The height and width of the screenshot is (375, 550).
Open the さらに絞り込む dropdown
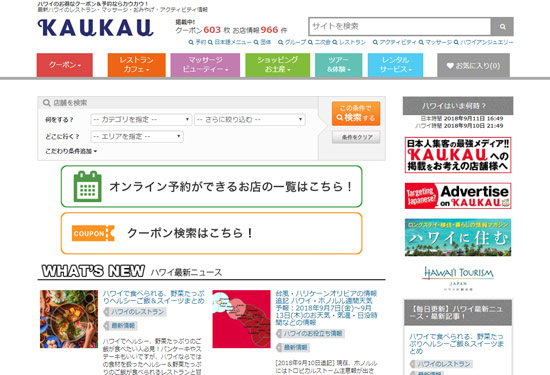pos(250,120)
